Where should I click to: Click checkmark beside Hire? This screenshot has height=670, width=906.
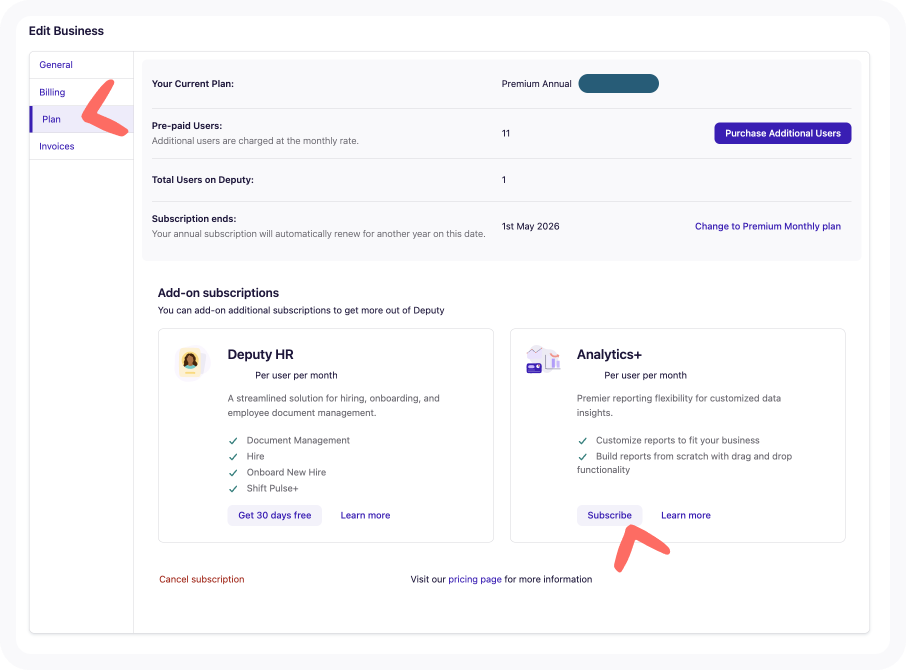coord(233,457)
